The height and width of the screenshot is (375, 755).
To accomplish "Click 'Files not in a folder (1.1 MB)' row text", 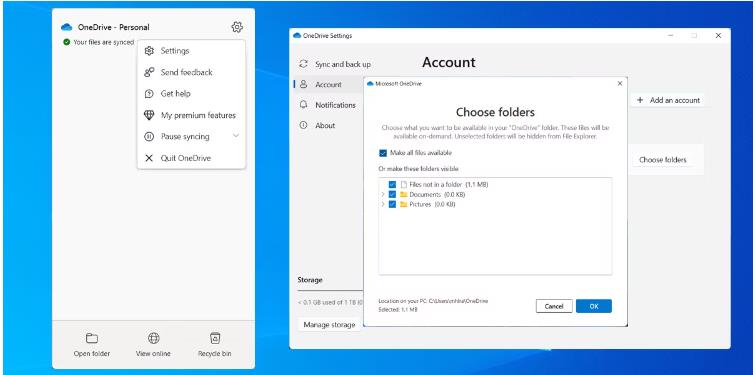I will point(449,184).
